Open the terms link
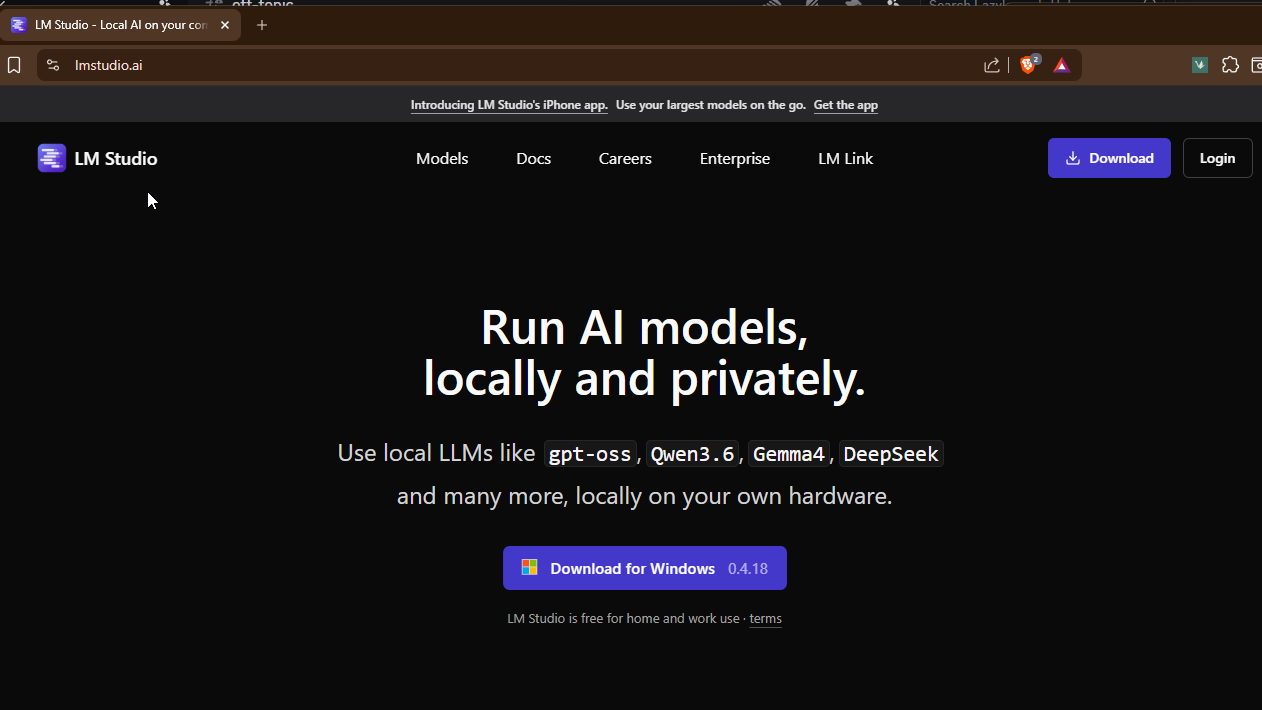 (x=765, y=619)
